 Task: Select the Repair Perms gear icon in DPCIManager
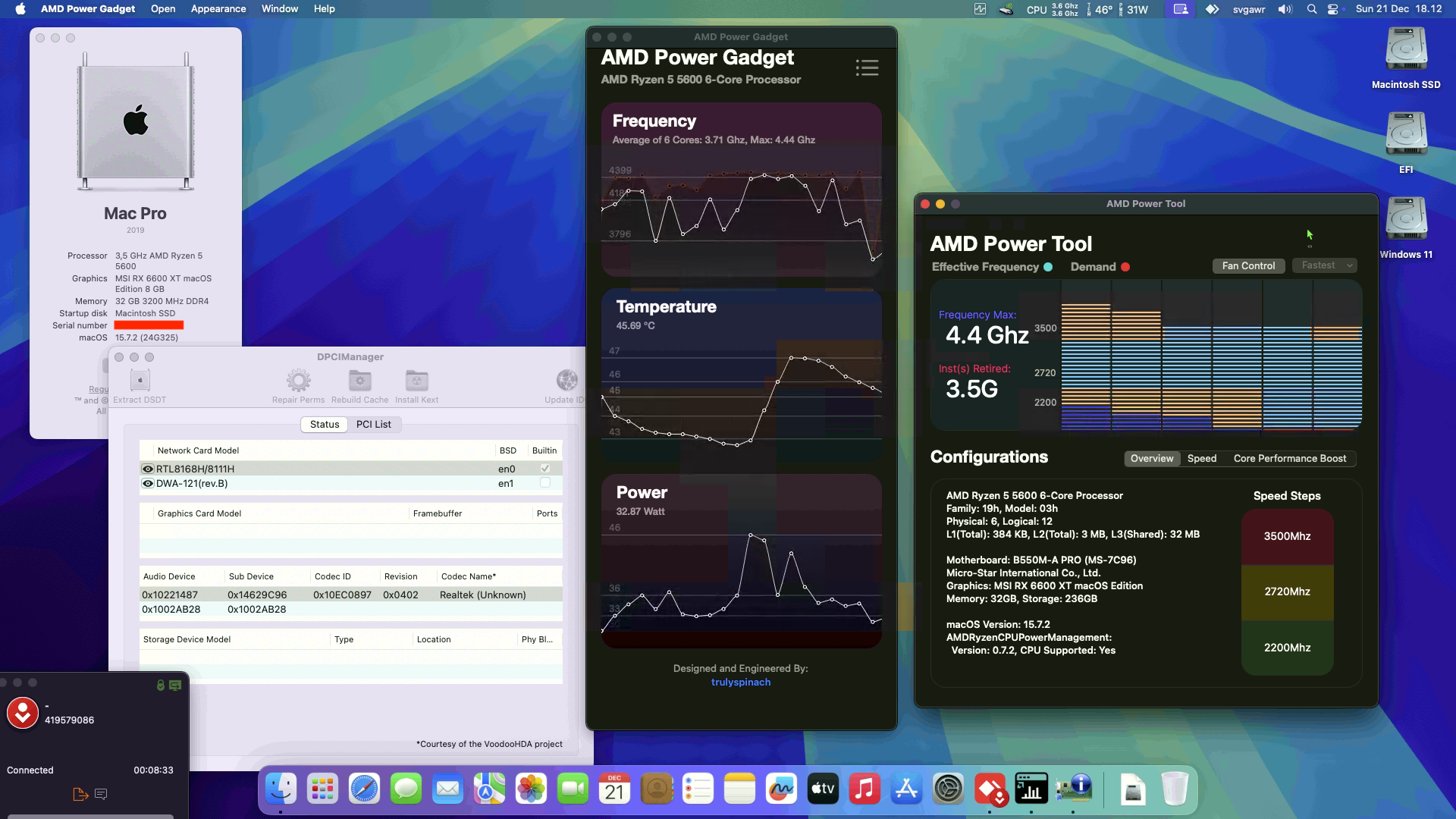click(299, 381)
